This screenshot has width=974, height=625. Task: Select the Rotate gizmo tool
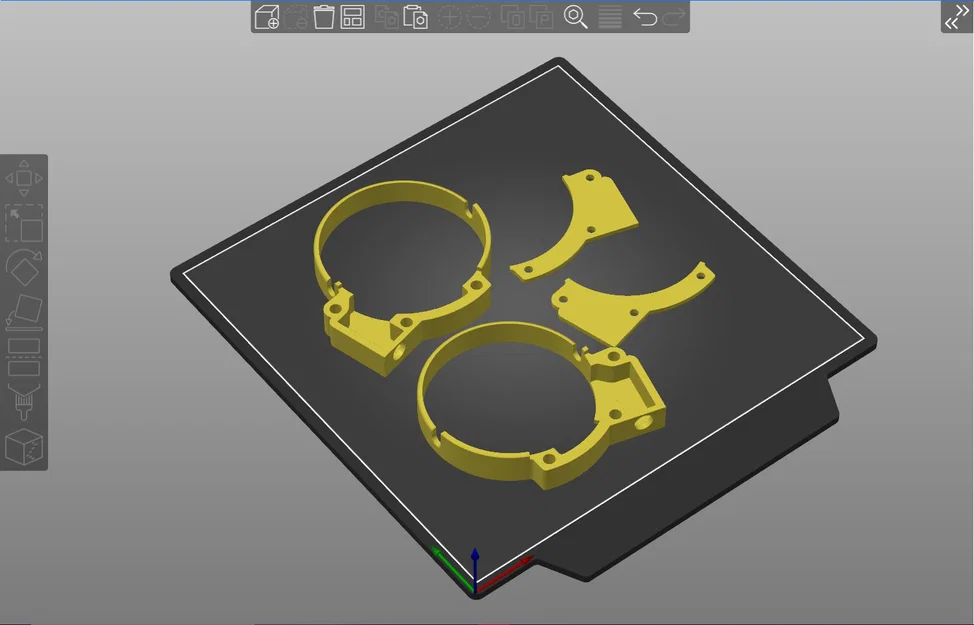click(24, 267)
